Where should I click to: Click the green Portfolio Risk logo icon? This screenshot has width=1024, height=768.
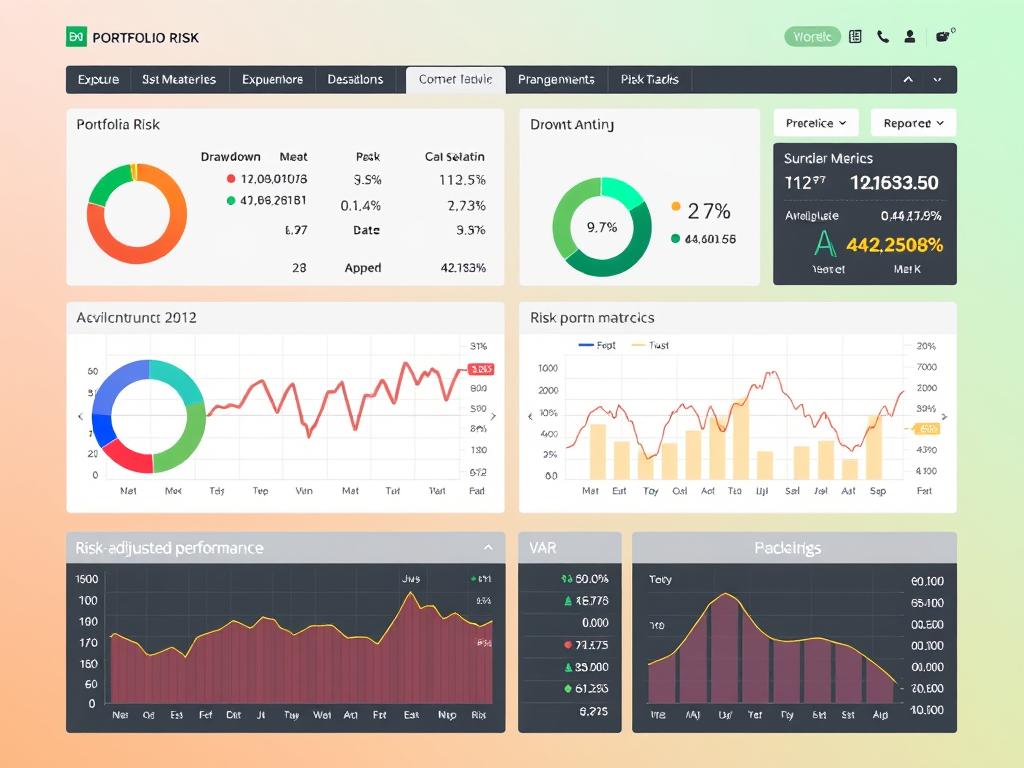point(76,37)
